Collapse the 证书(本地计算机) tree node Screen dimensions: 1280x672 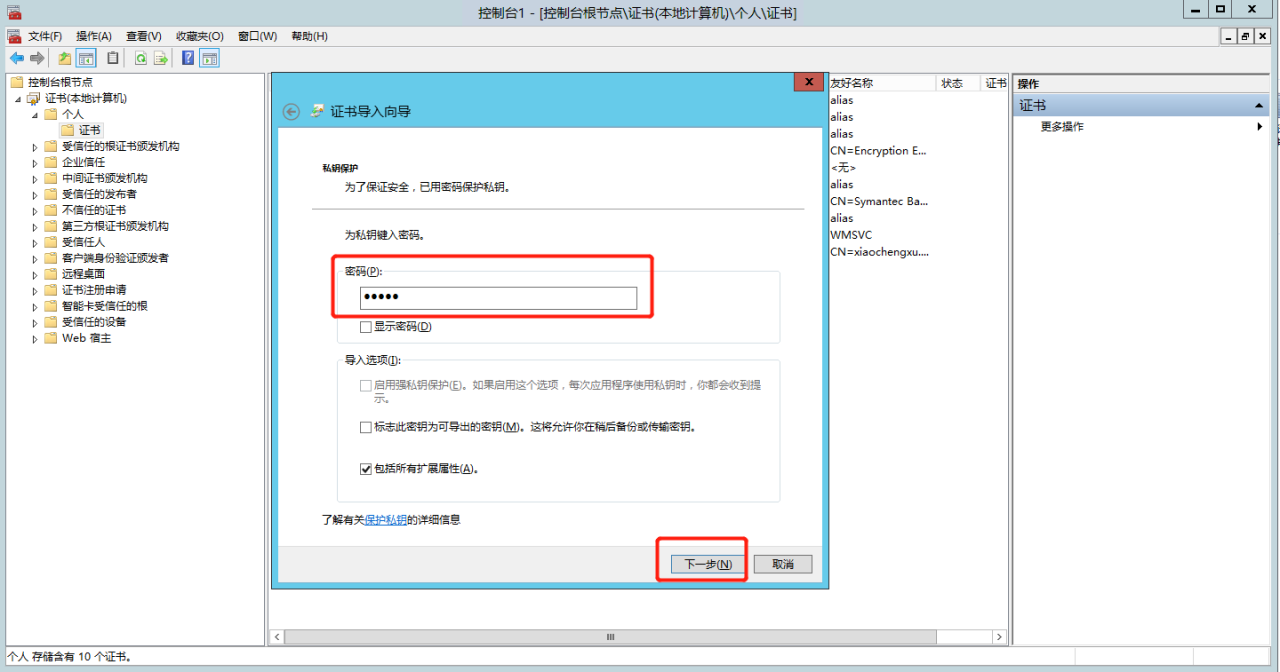coord(19,99)
